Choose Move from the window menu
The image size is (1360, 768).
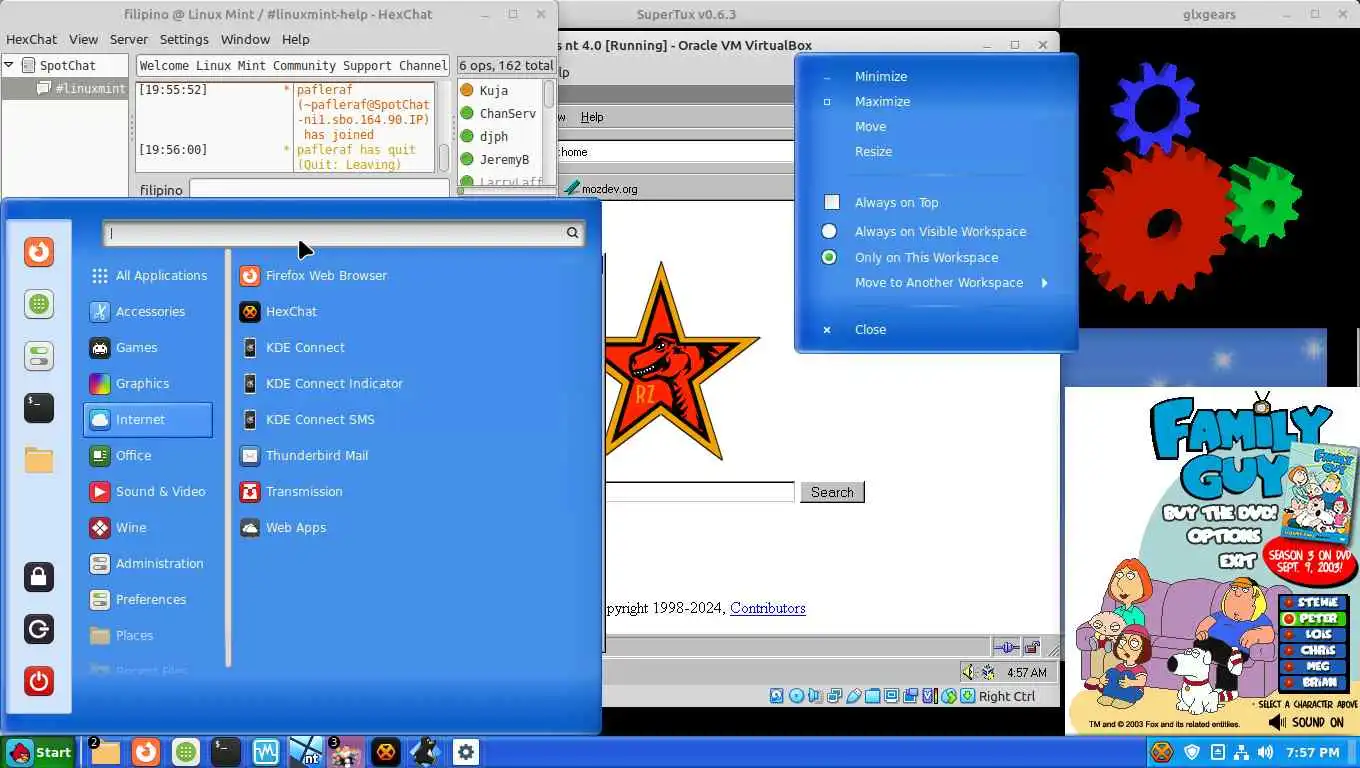870,127
